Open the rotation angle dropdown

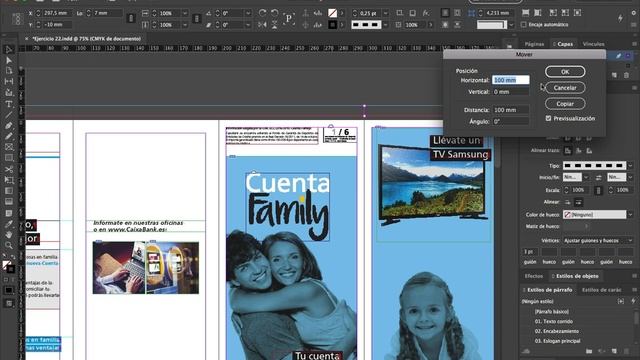pos(248,13)
